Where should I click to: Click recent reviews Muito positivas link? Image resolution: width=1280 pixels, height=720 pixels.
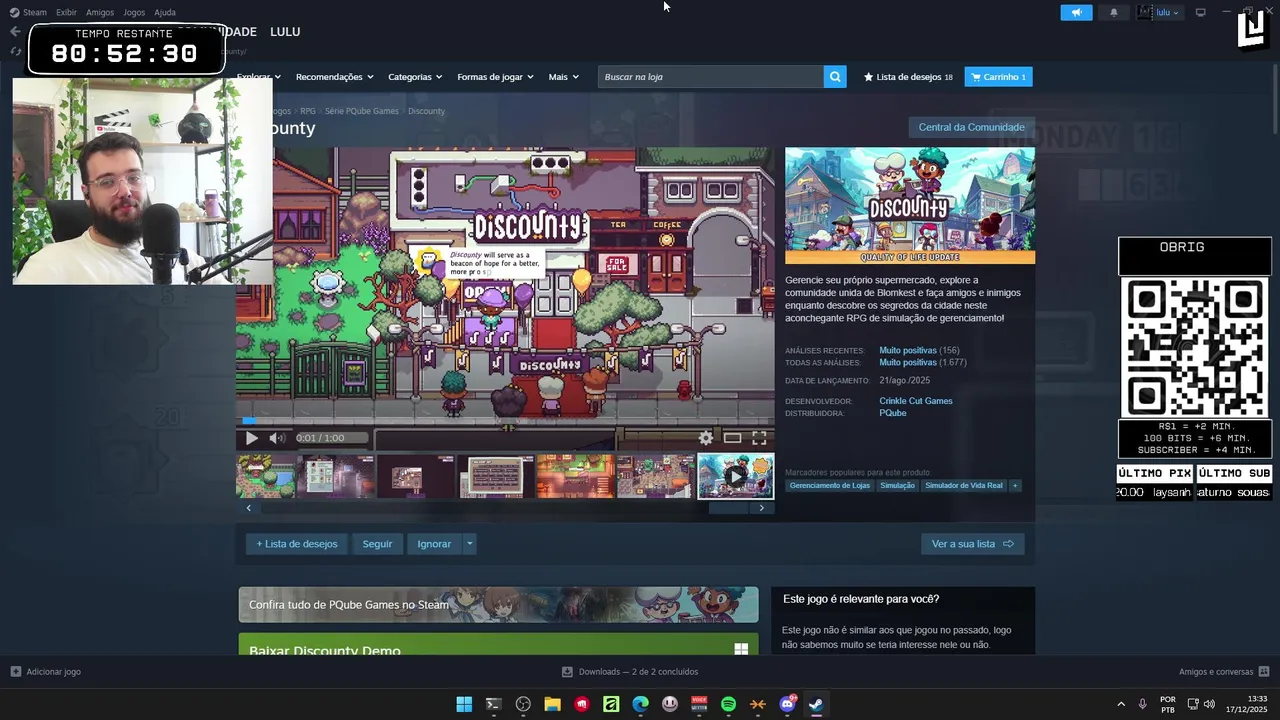(x=908, y=351)
